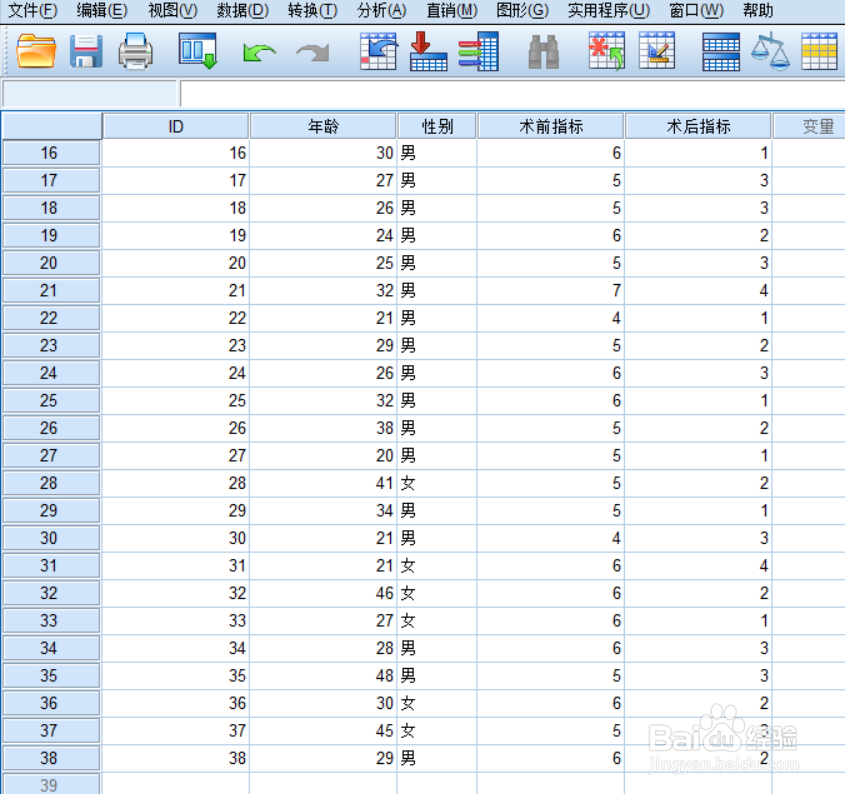Click 术后指标 cell 4 in row 31

[698, 565]
